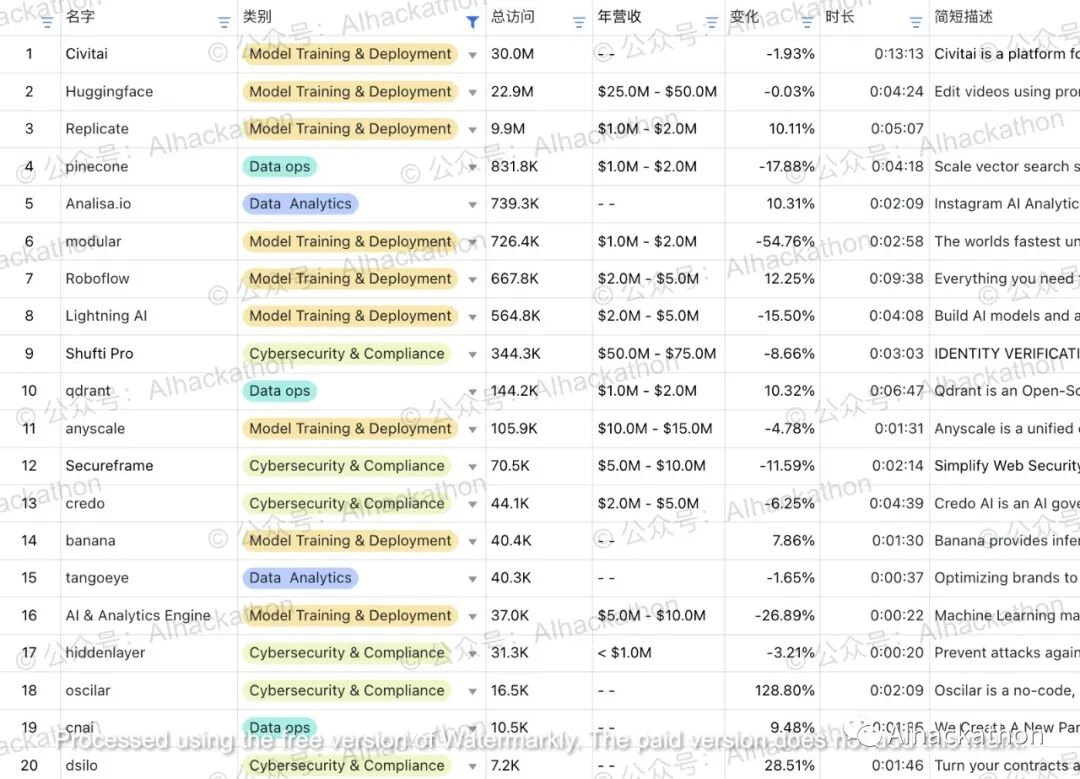Click the Roboflow name cell
The image size is (1080, 779).
coord(149,278)
